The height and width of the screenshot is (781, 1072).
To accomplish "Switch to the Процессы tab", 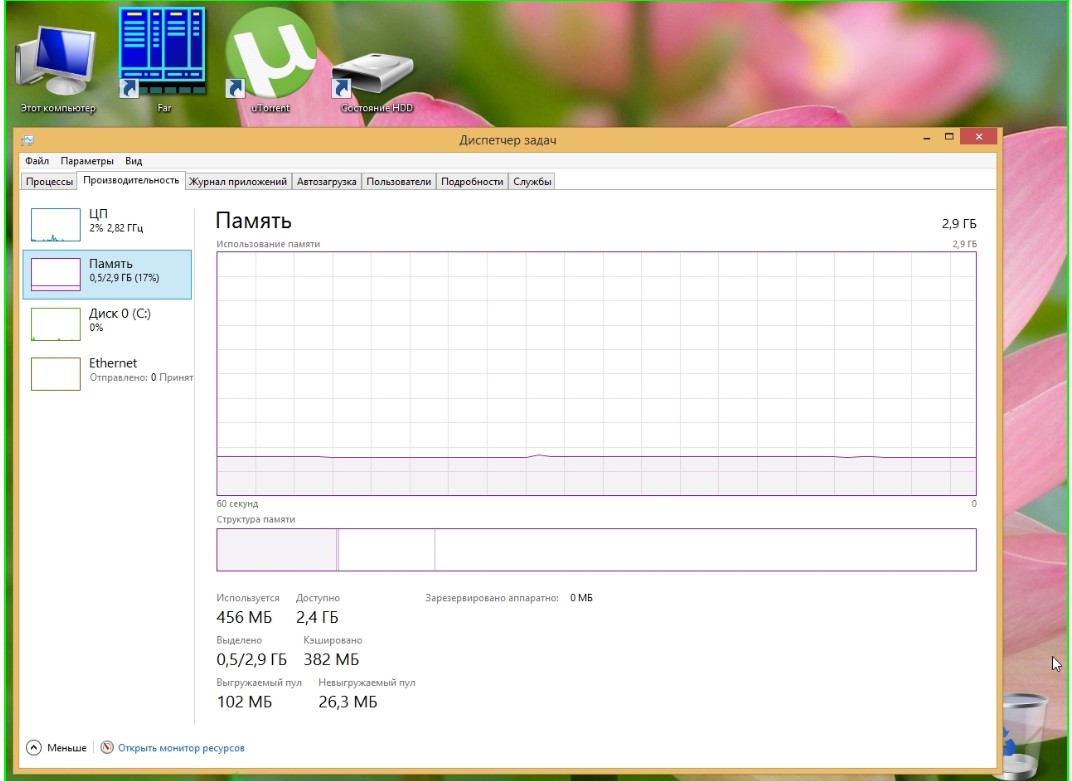I will (49, 181).
